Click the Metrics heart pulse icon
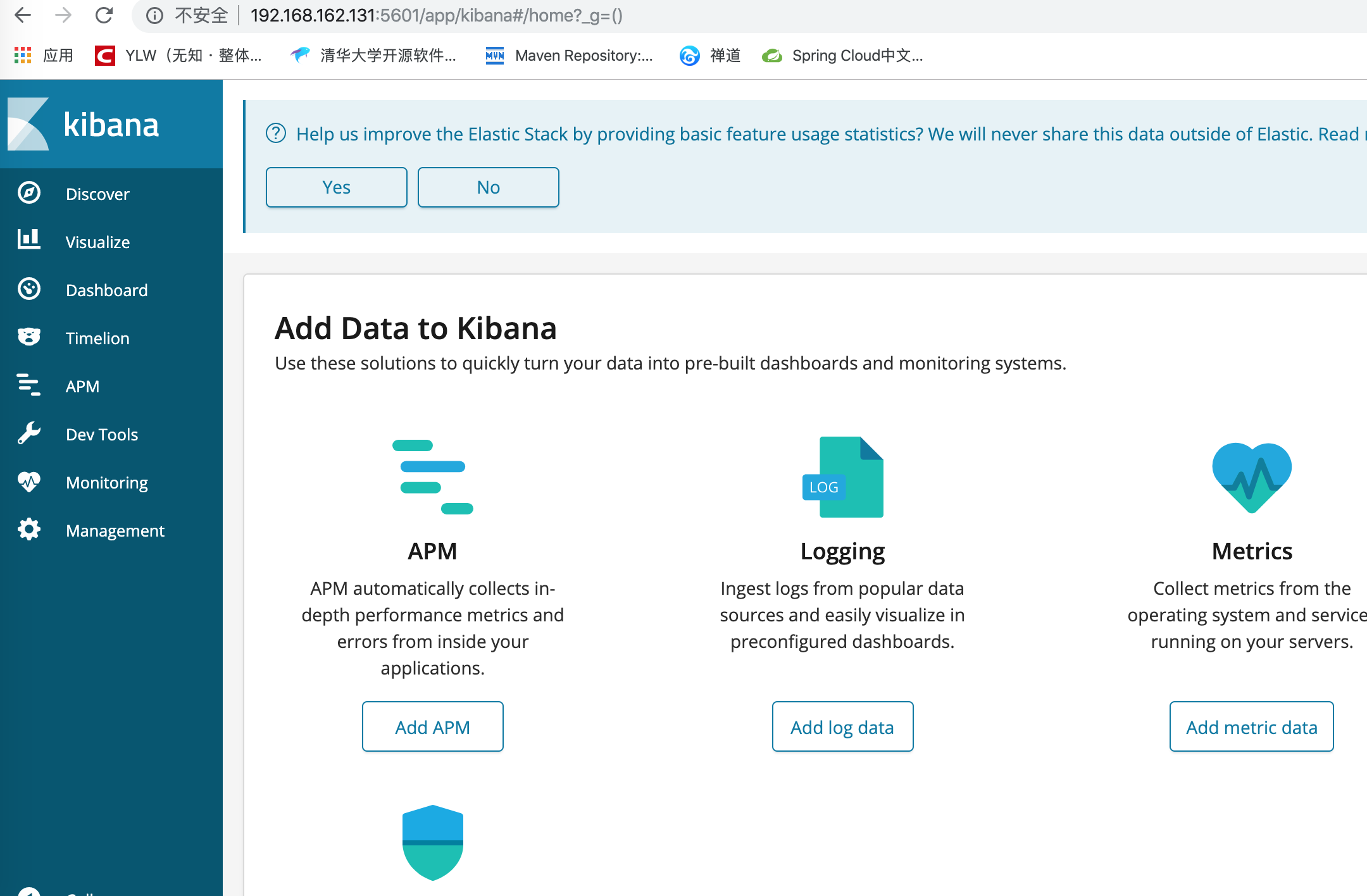The width and height of the screenshot is (1367, 896). tap(1252, 478)
